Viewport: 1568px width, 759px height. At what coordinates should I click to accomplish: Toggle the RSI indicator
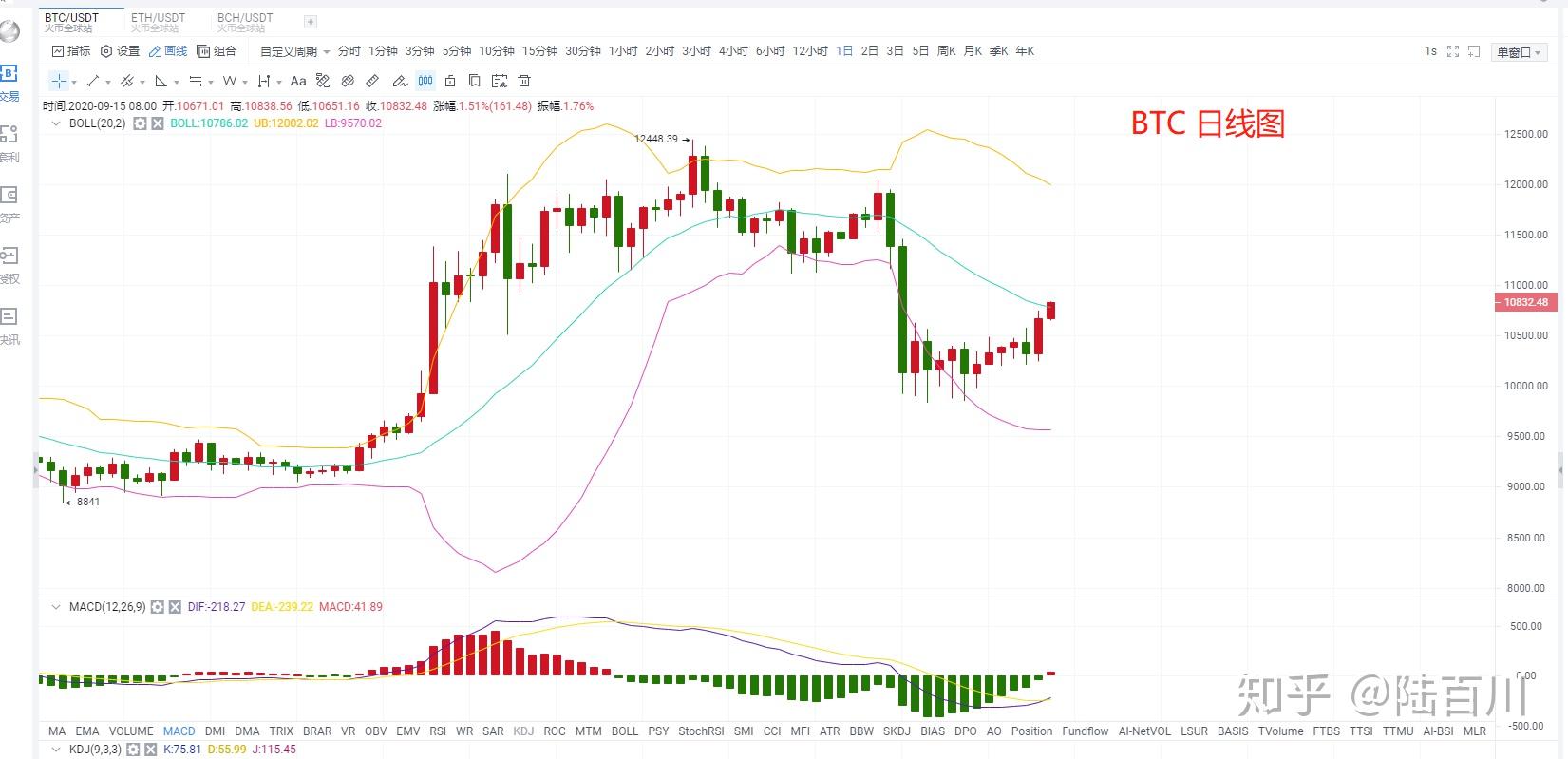pyautogui.click(x=438, y=731)
